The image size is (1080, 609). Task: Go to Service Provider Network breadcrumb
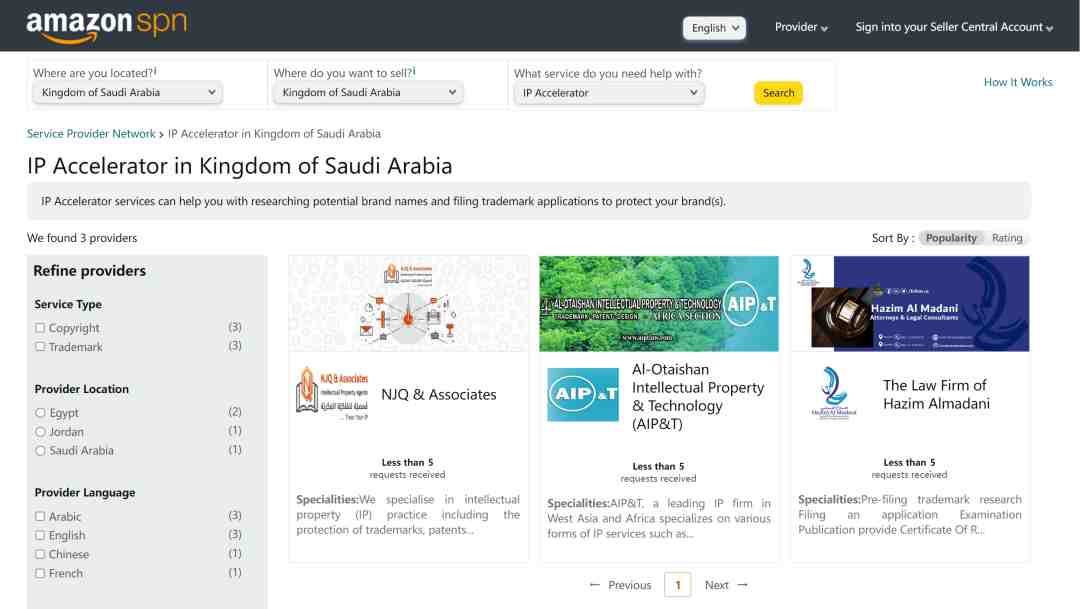pos(91,134)
